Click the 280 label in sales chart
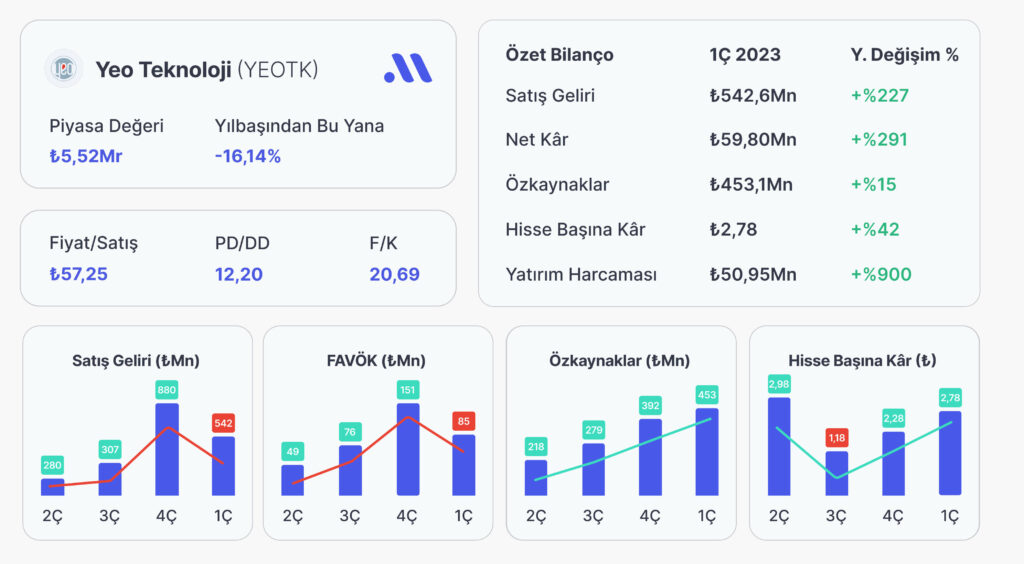The height and width of the screenshot is (564, 1024). pyautogui.click(x=52, y=465)
